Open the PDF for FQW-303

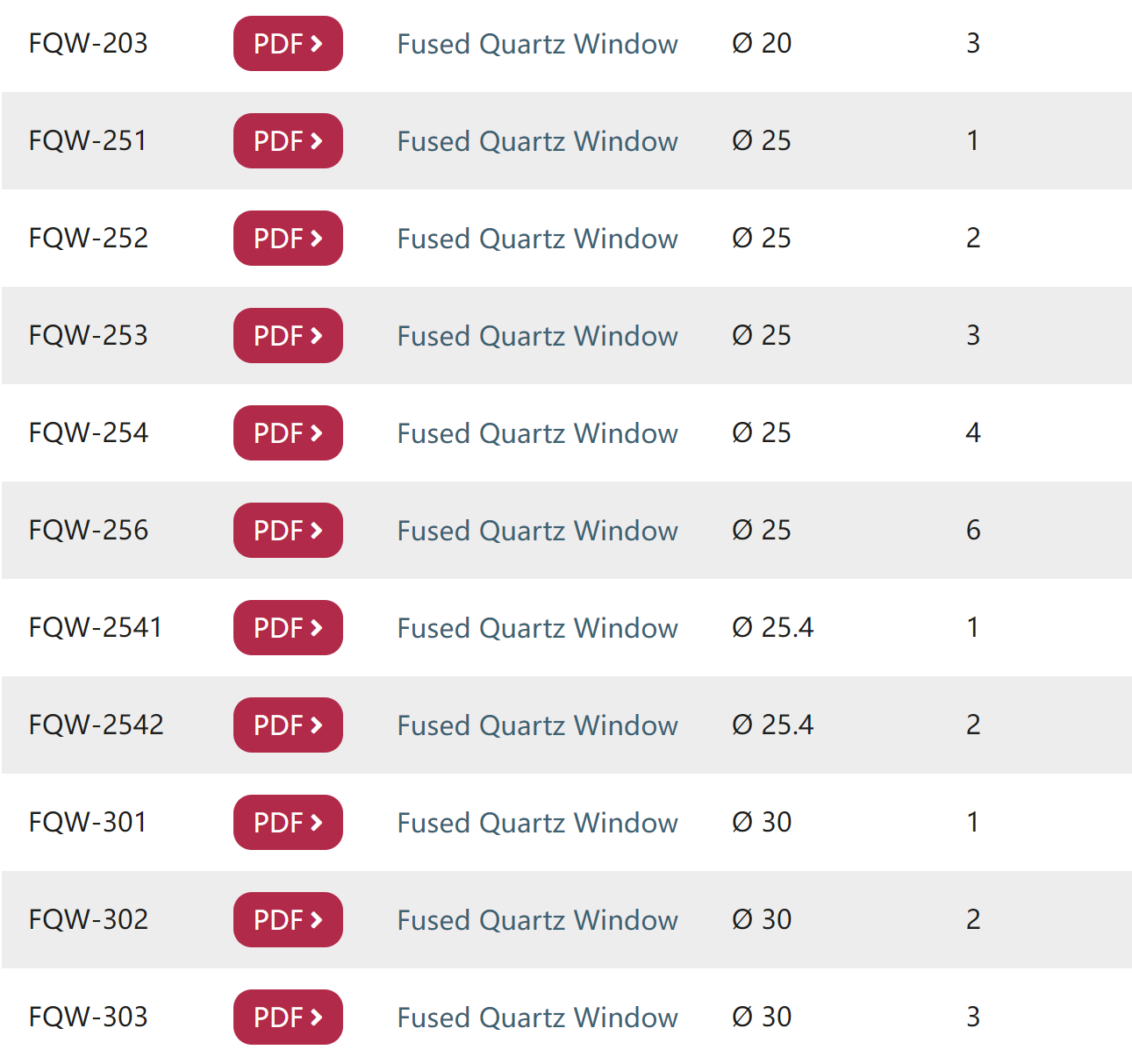pos(288,1018)
